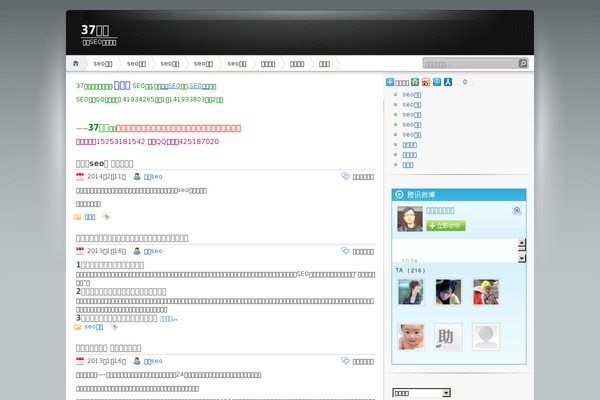The width and height of the screenshot is (600, 400).
Task: Click the green 立即收听 follow button
Action: click(446, 226)
